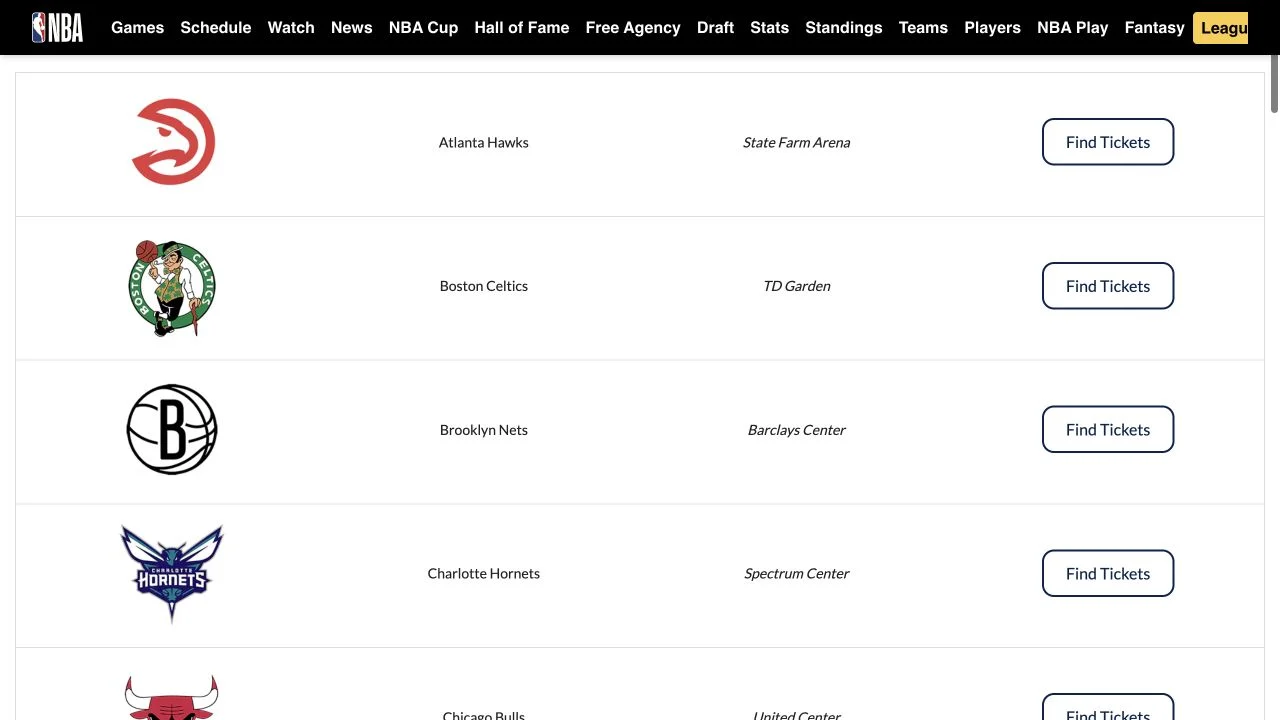Click Spectrum Center venue text
The image size is (1280, 720).
tap(797, 573)
